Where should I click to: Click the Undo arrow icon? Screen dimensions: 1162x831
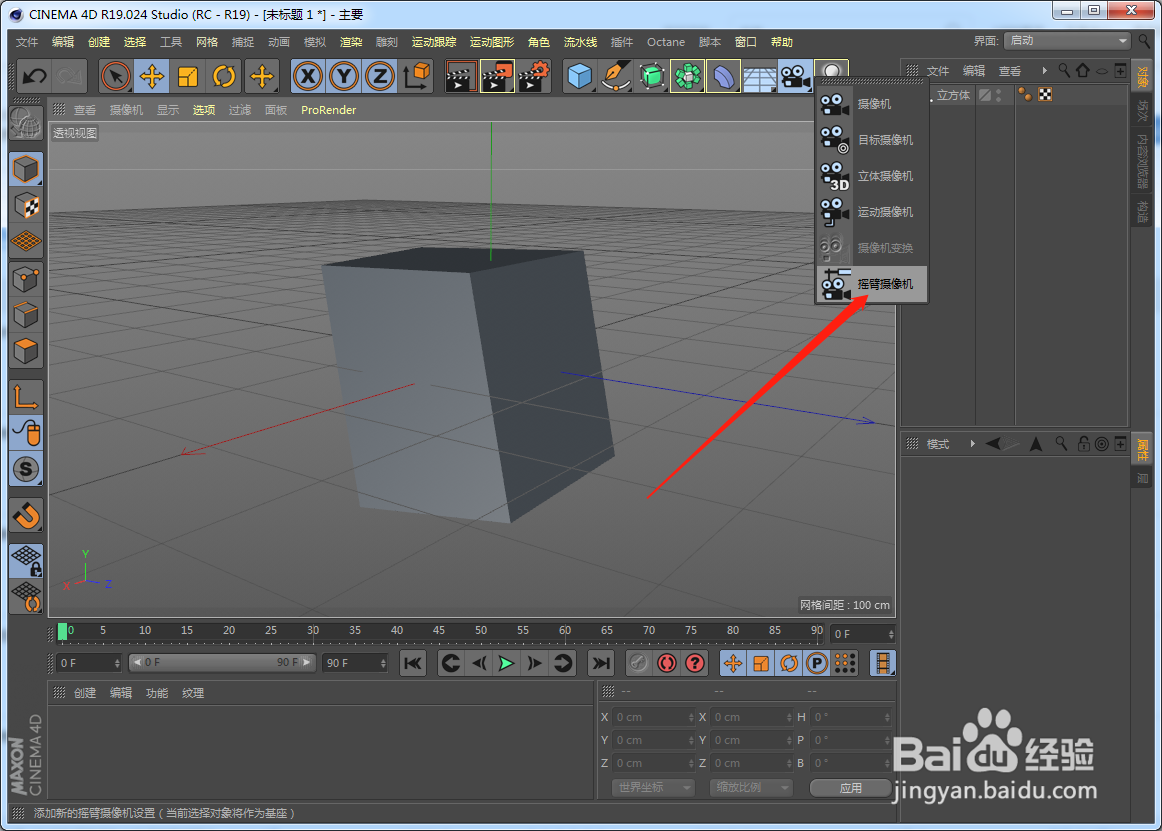coord(34,76)
